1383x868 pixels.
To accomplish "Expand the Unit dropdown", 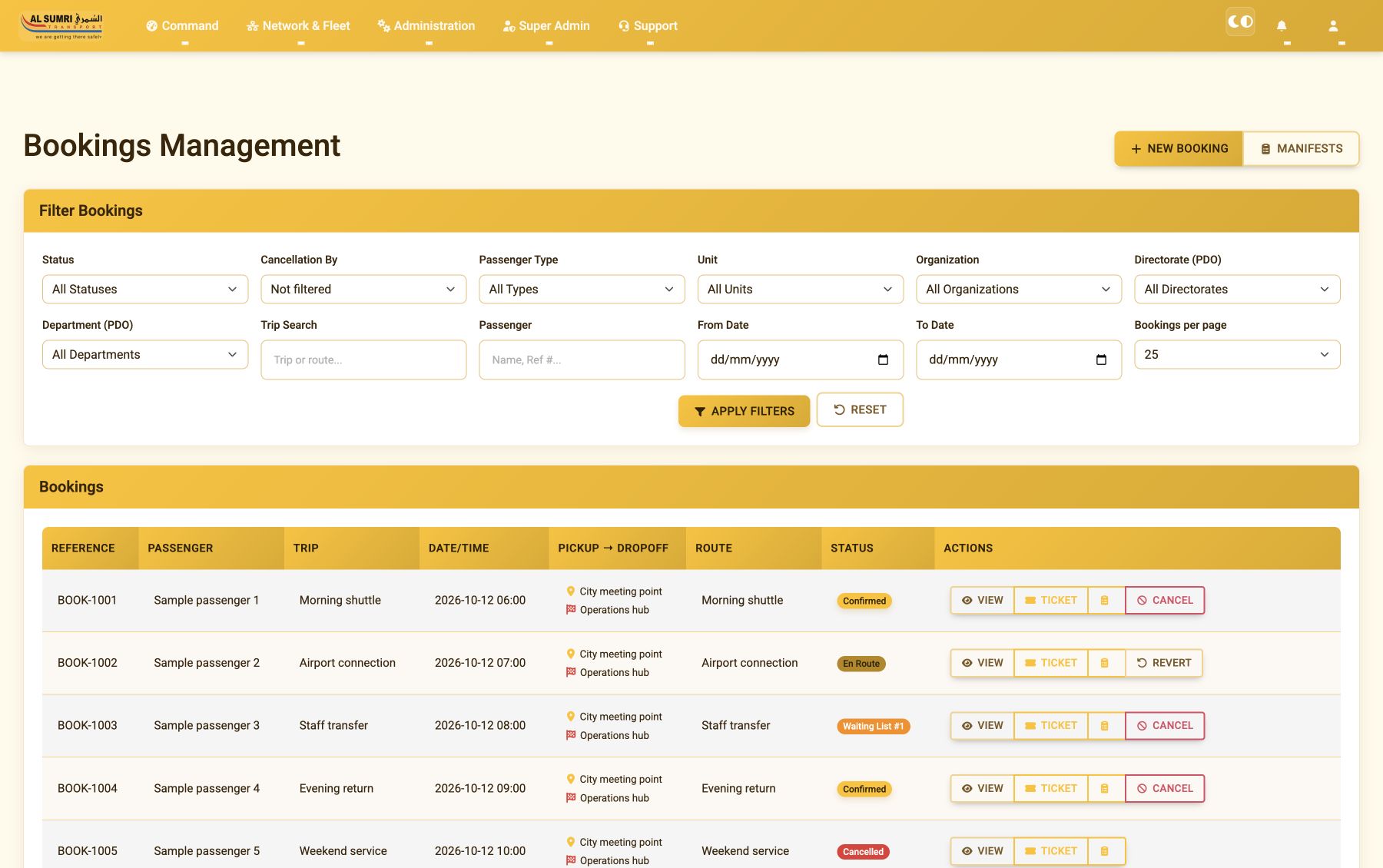I will click(x=801, y=289).
